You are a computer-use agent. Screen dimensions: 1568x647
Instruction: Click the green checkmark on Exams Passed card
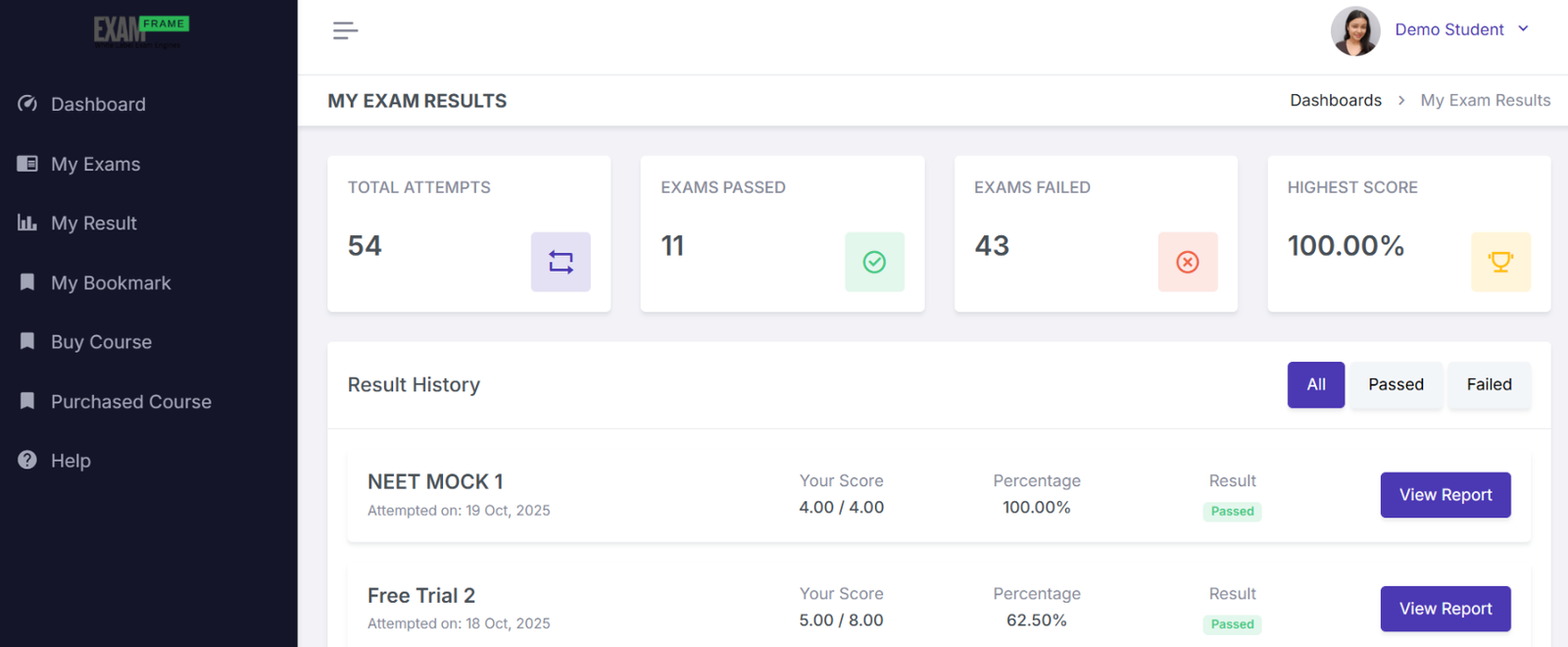click(874, 262)
